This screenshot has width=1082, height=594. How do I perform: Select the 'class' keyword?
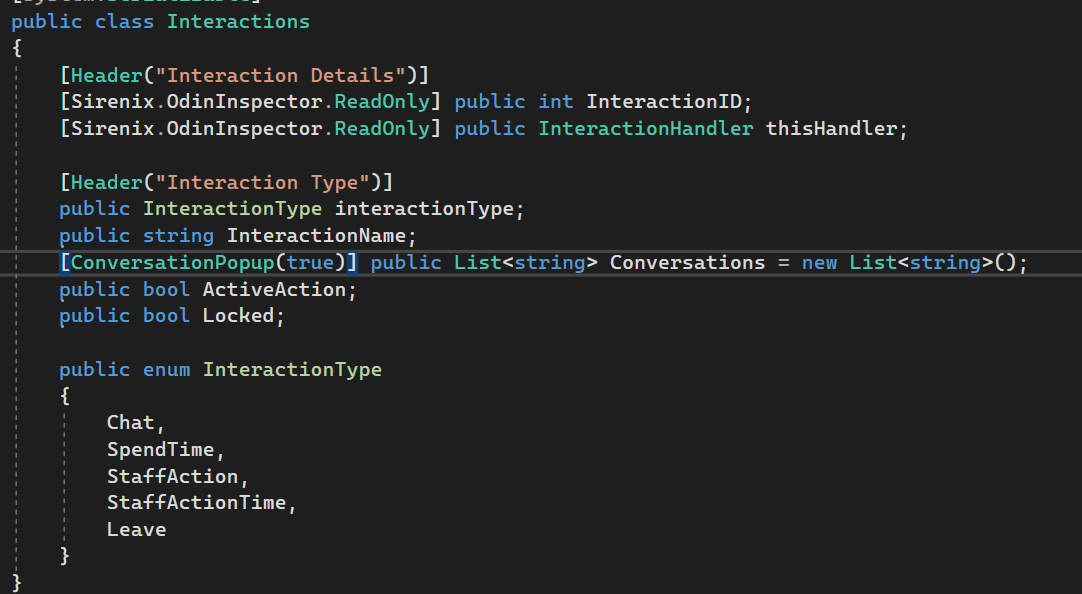coord(124,21)
